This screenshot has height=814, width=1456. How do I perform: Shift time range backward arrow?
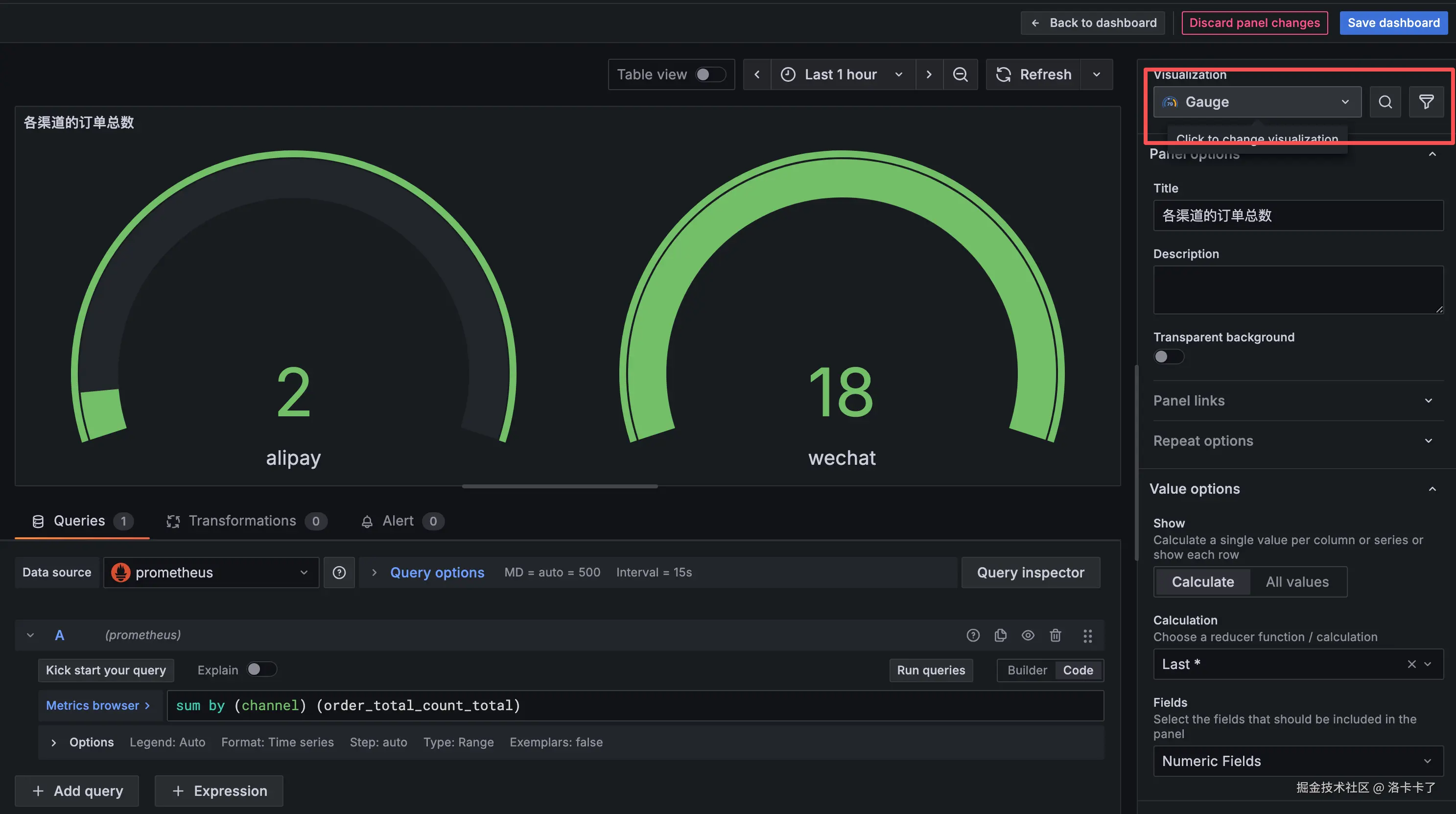(757, 74)
